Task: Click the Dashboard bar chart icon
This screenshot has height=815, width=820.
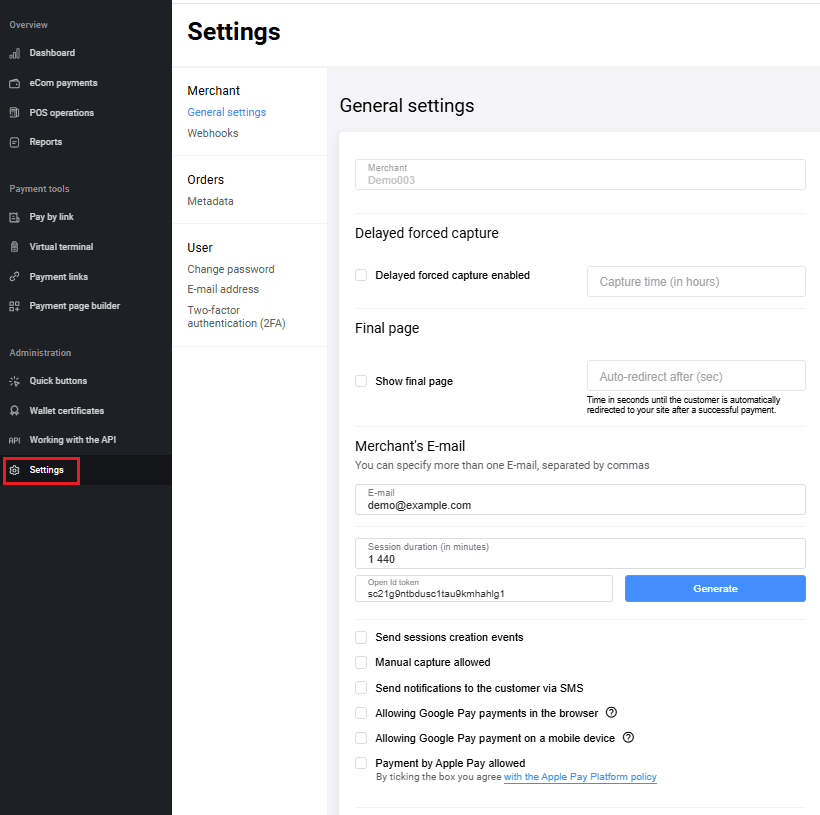Action: (14, 53)
